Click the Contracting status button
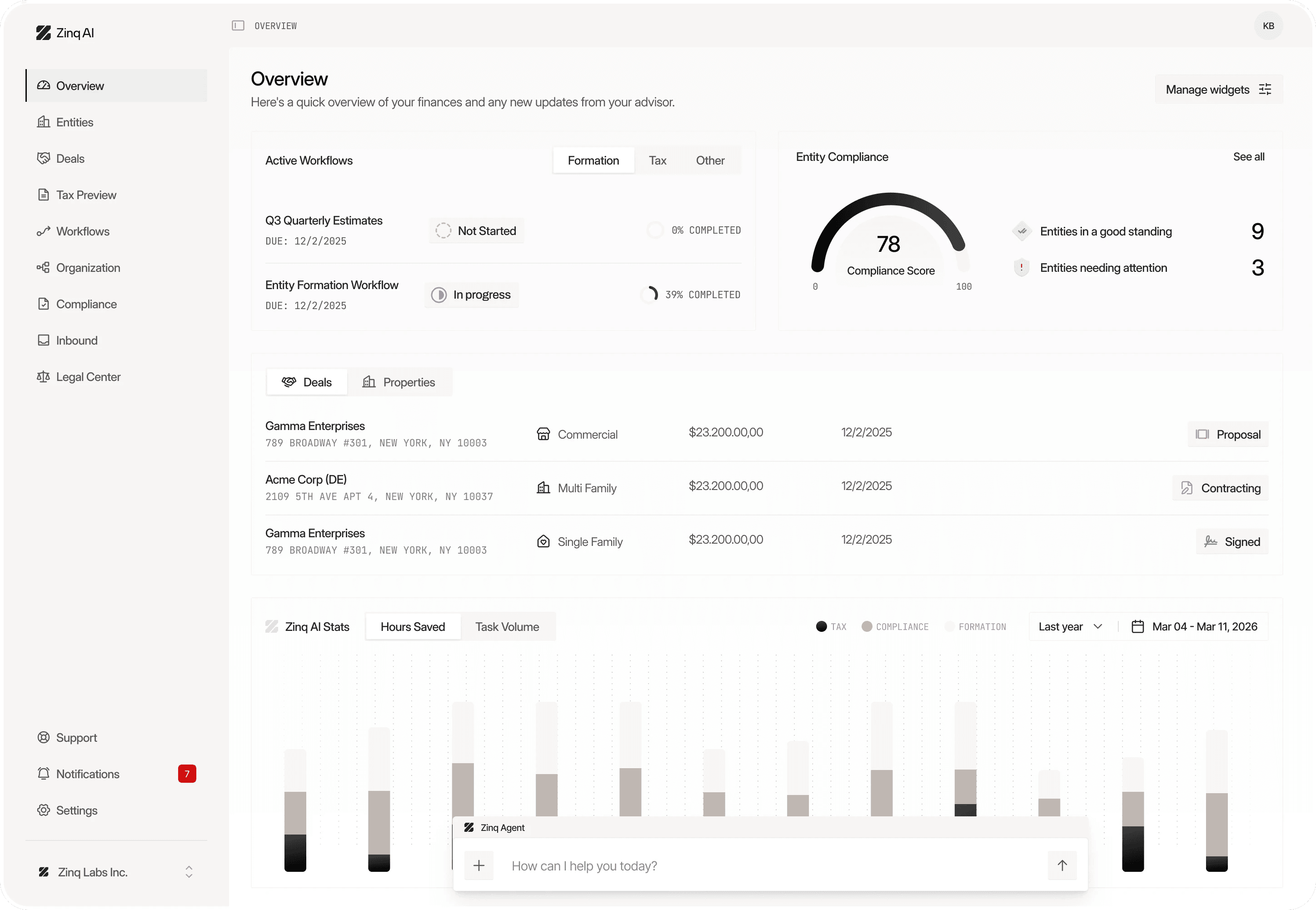This screenshot has width=1316, height=910. [1220, 488]
